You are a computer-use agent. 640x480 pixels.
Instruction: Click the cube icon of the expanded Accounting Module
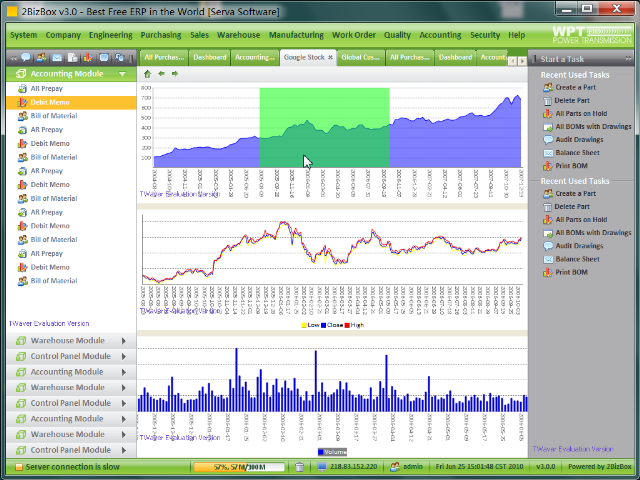coord(21,74)
